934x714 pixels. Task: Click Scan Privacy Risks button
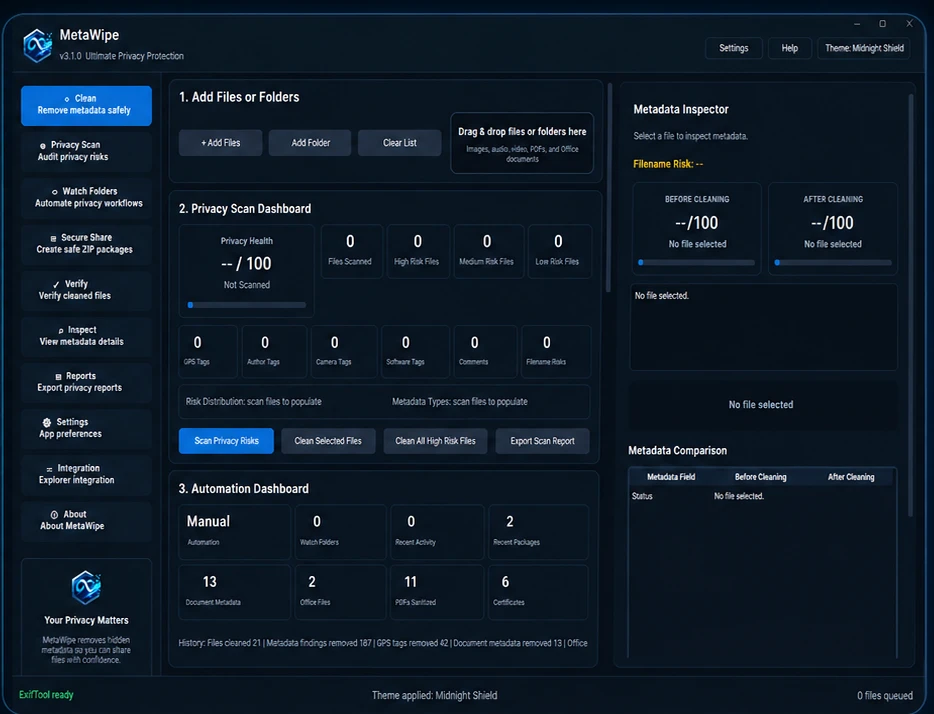click(x=226, y=441)
